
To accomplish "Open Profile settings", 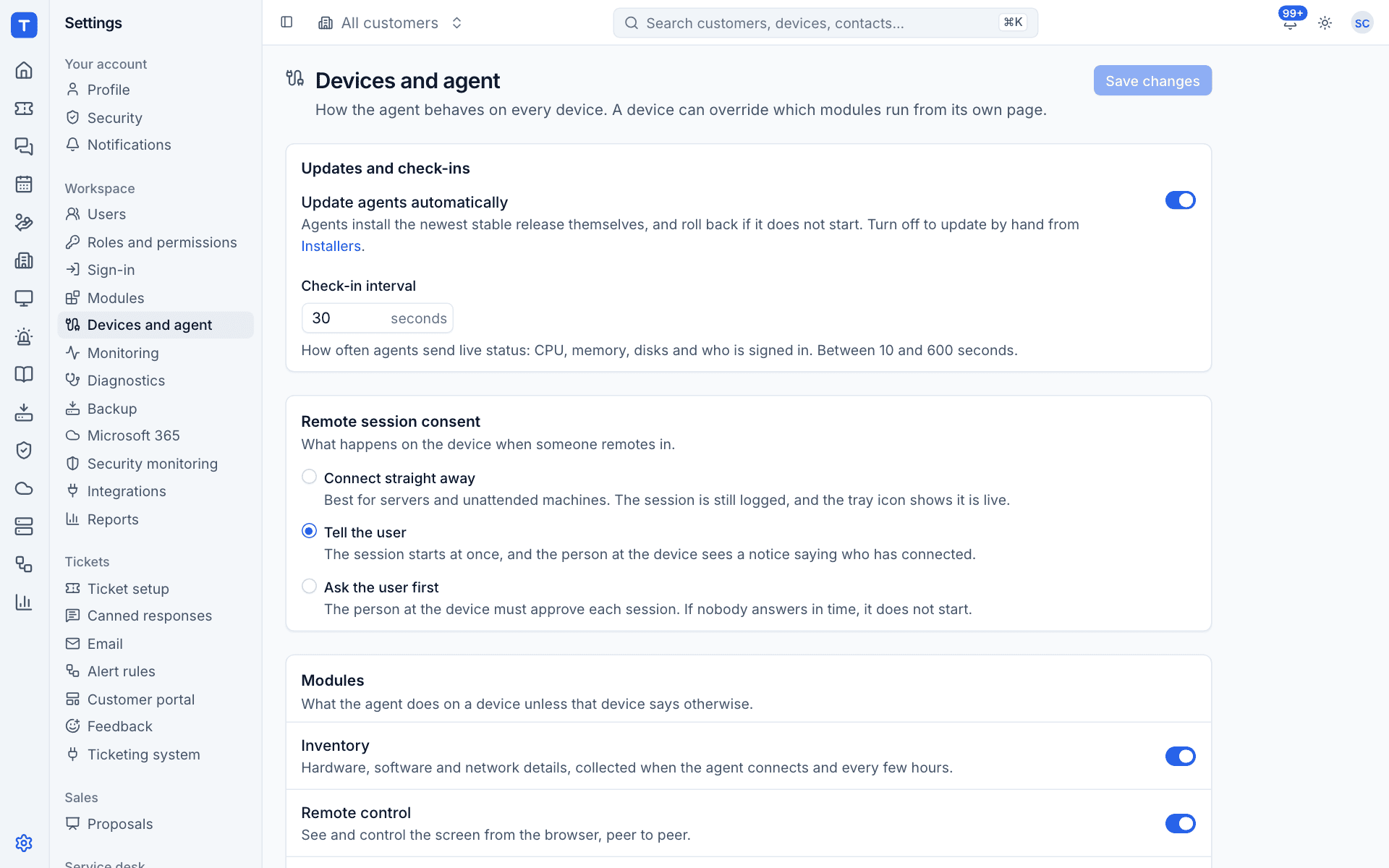I will pos(156,90).
